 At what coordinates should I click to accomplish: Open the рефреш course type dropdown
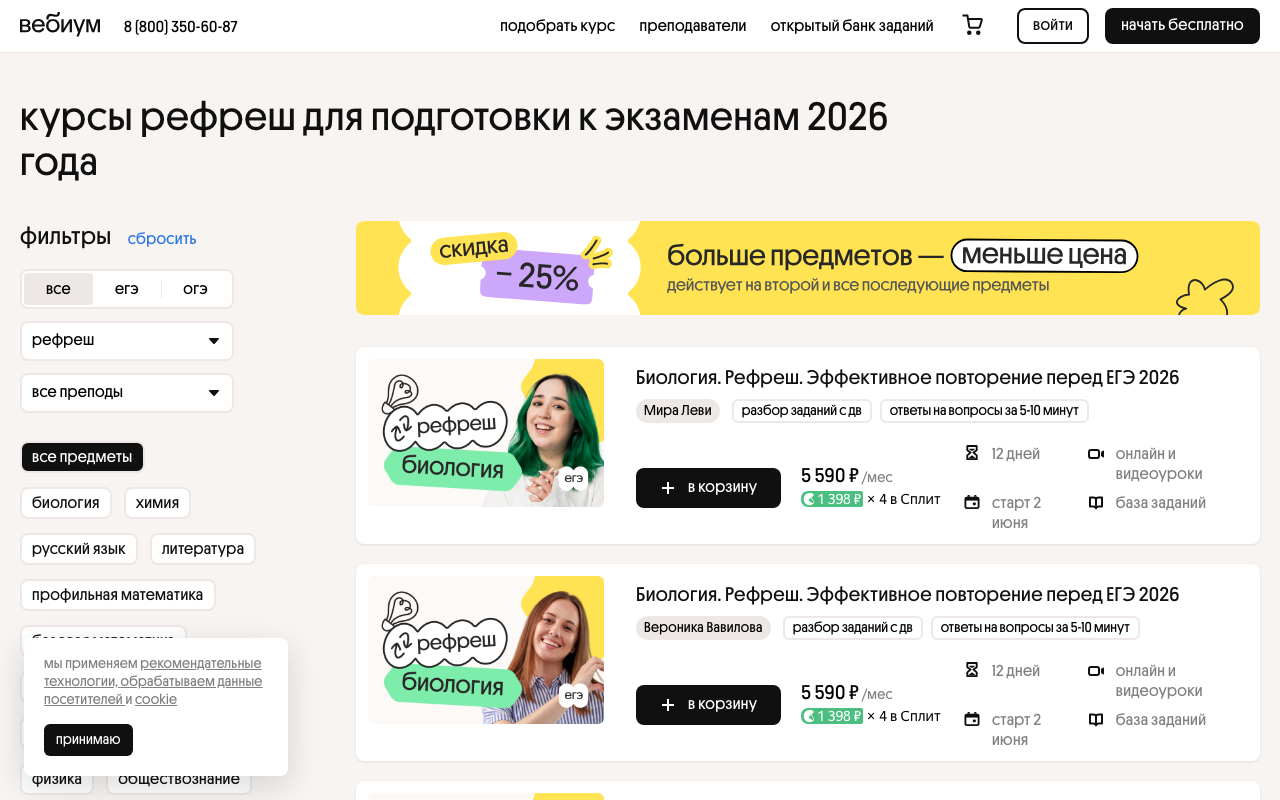pyautogui.click(x=126, y=340)
